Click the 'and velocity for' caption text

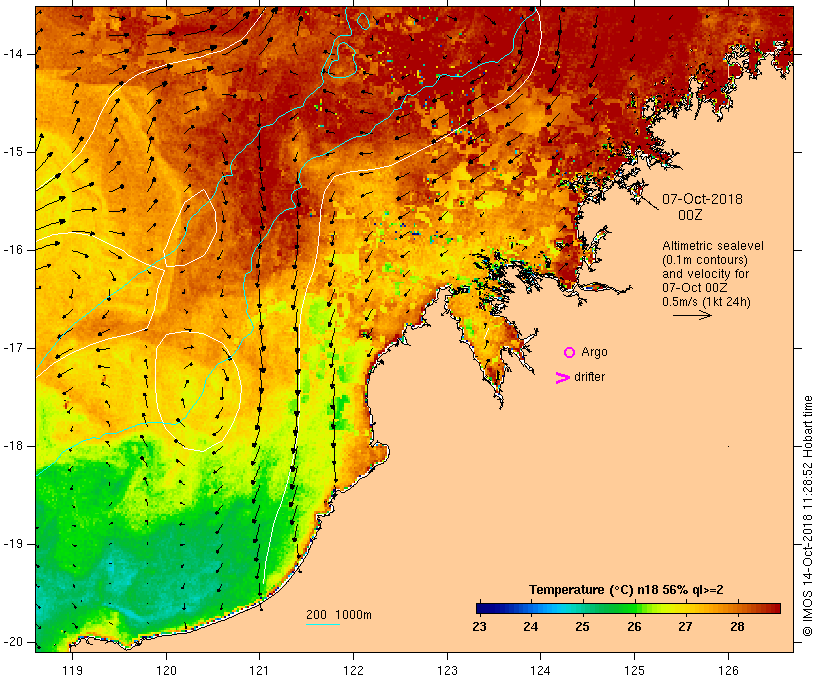coord(705,274)
